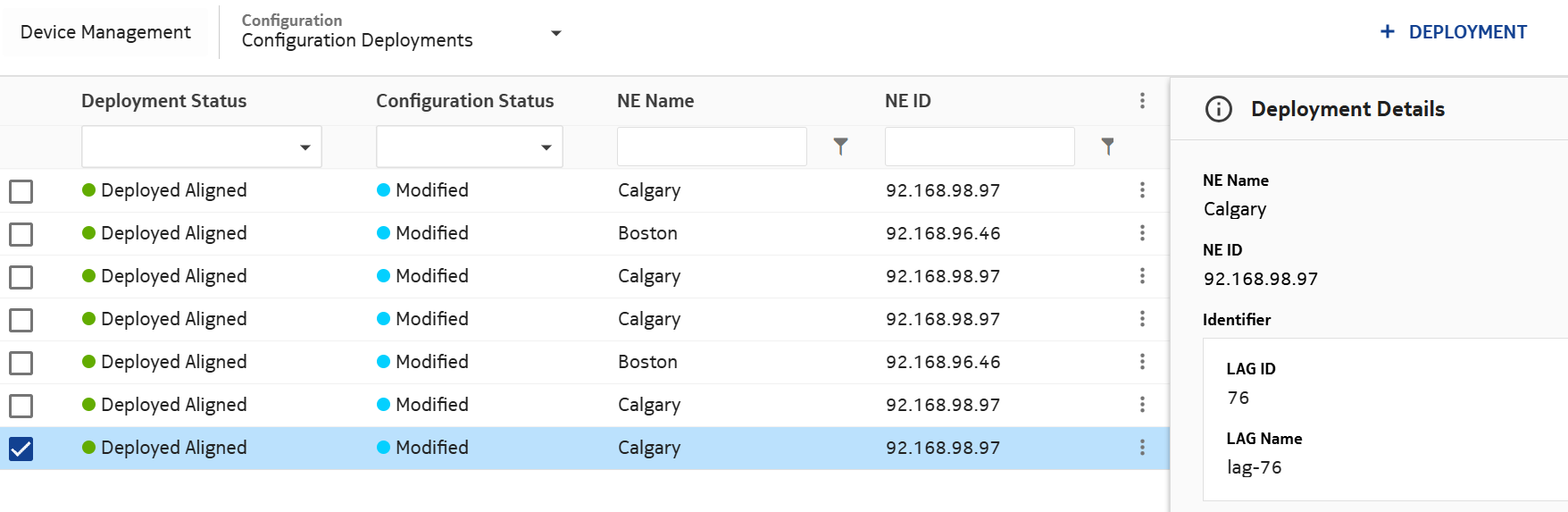This screenshot has height=512, width=1568.
Task: Click the + DEPLOYMENT button
Action: (x=1453, y=32)
